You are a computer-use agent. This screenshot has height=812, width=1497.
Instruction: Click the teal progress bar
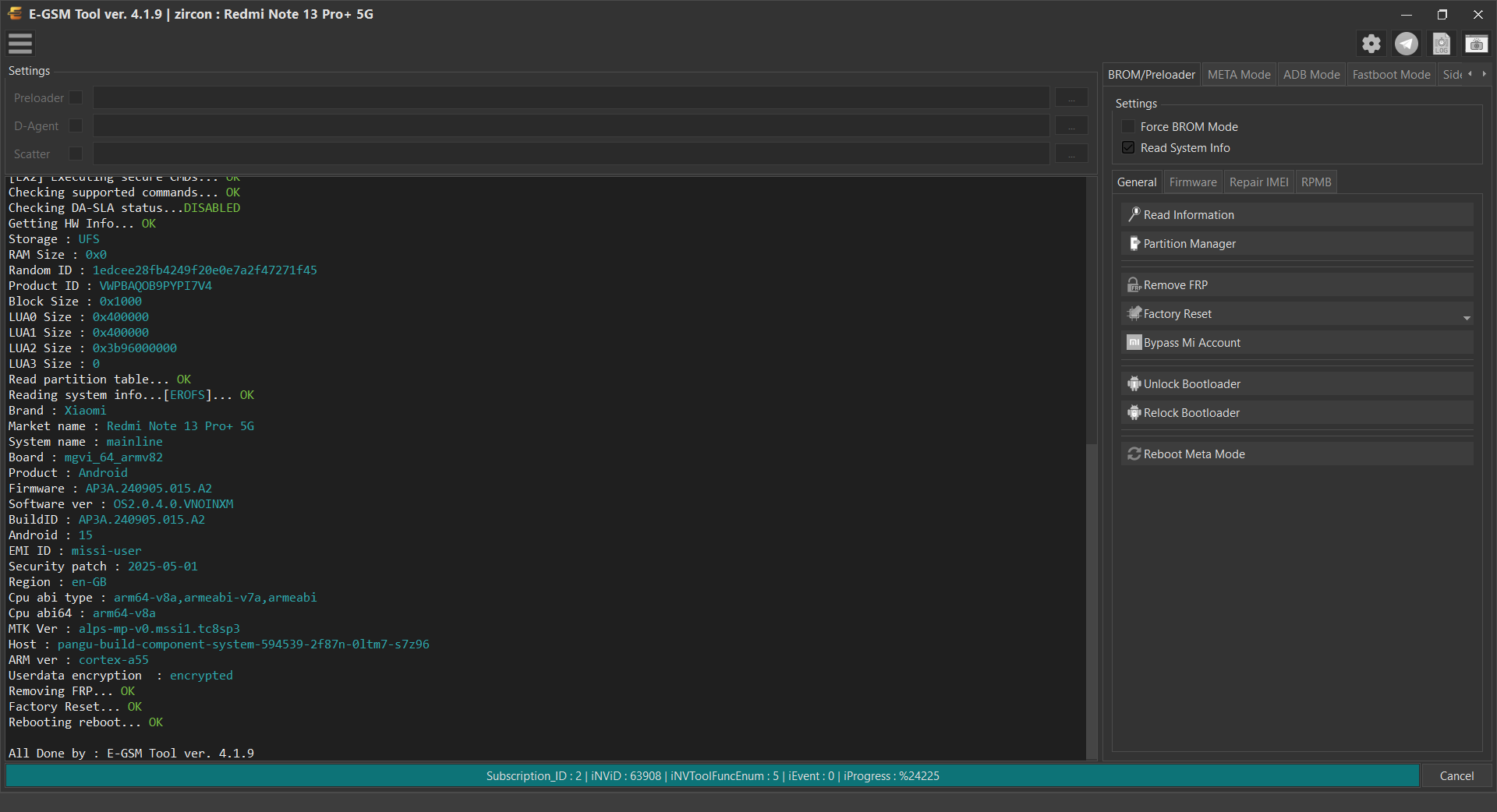click(713, 776)
